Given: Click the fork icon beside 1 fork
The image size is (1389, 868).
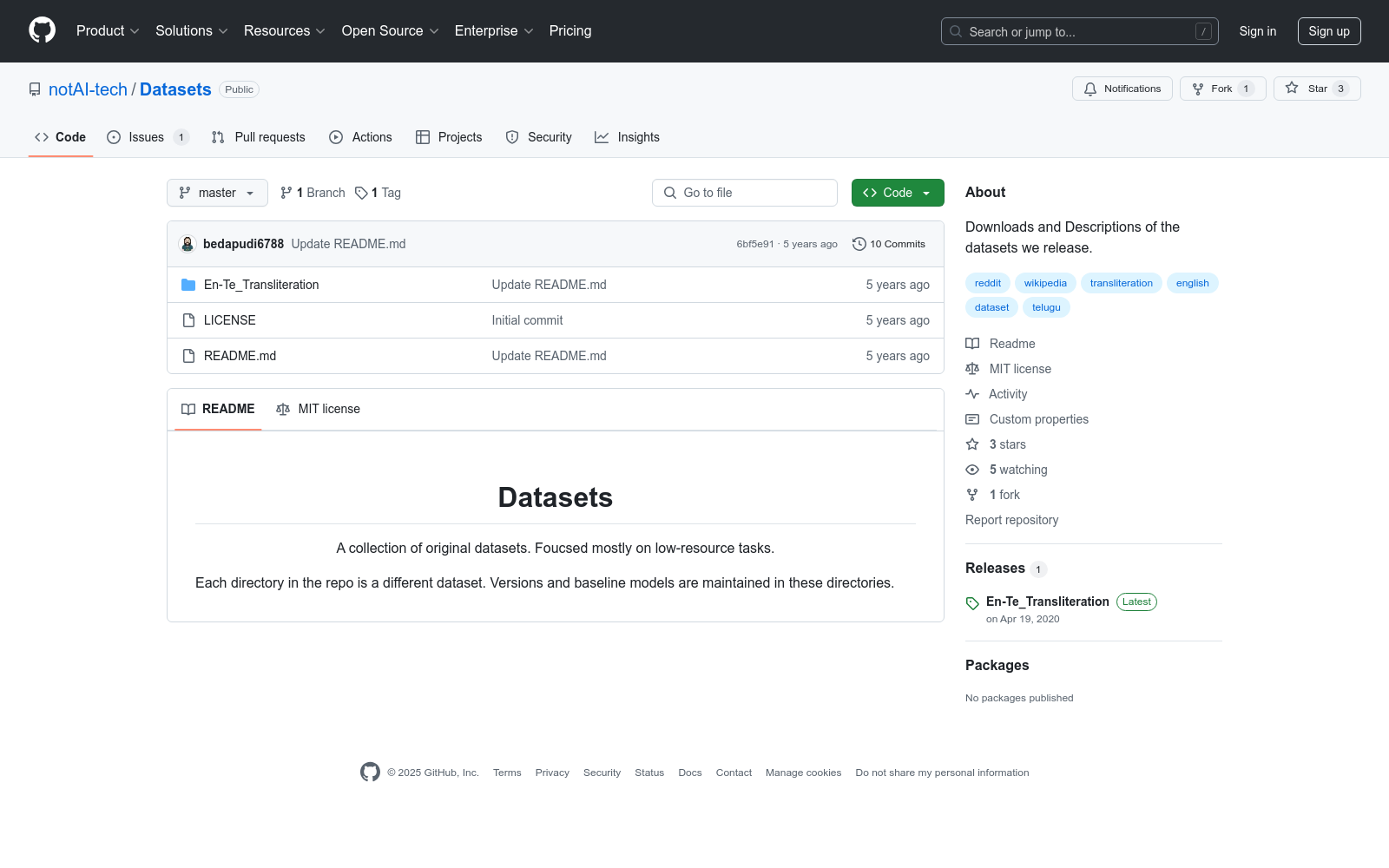Looking at the screenshot, I should point(972,495).
